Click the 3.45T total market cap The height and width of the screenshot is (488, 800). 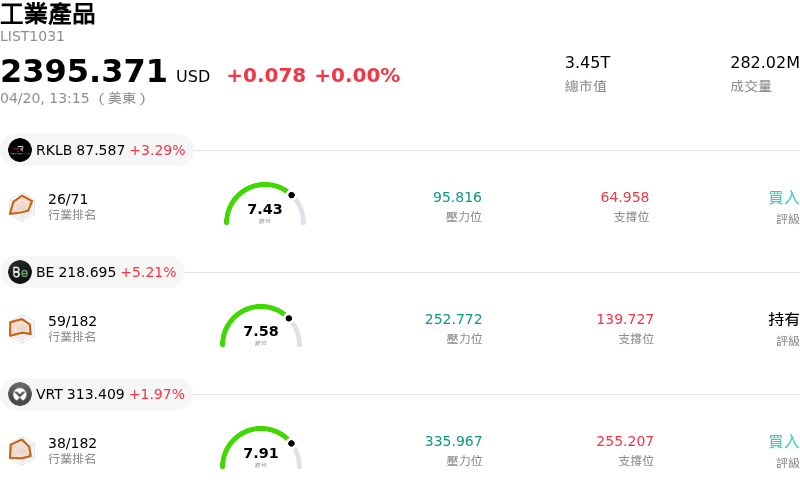coord(587,63)
